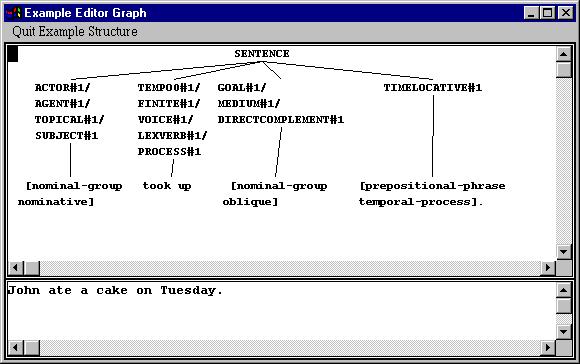
Task: Click in the 'John ate a cake' text field
Action: [x=281, y=311]
